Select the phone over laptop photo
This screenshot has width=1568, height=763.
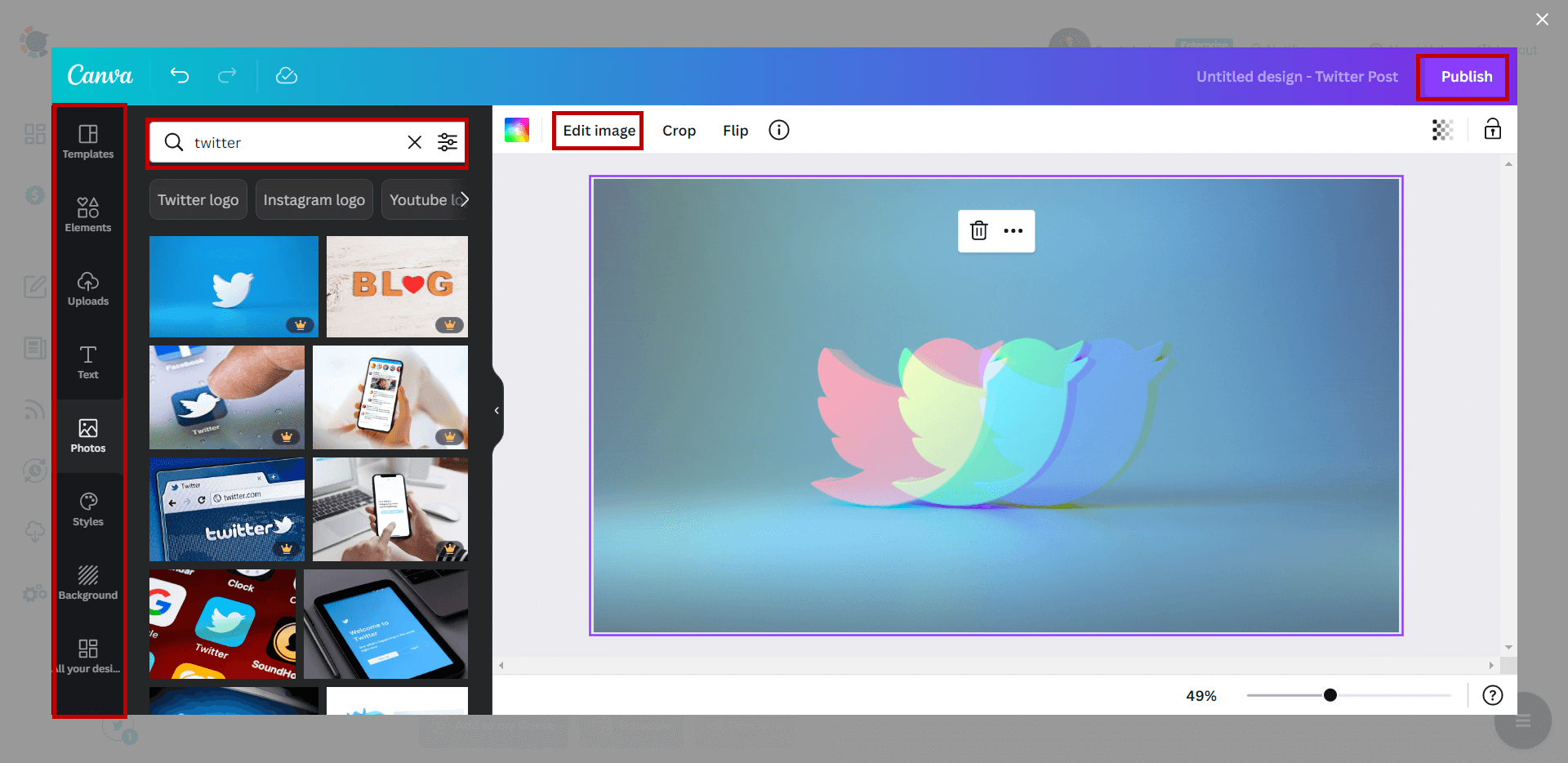point(390,509)
